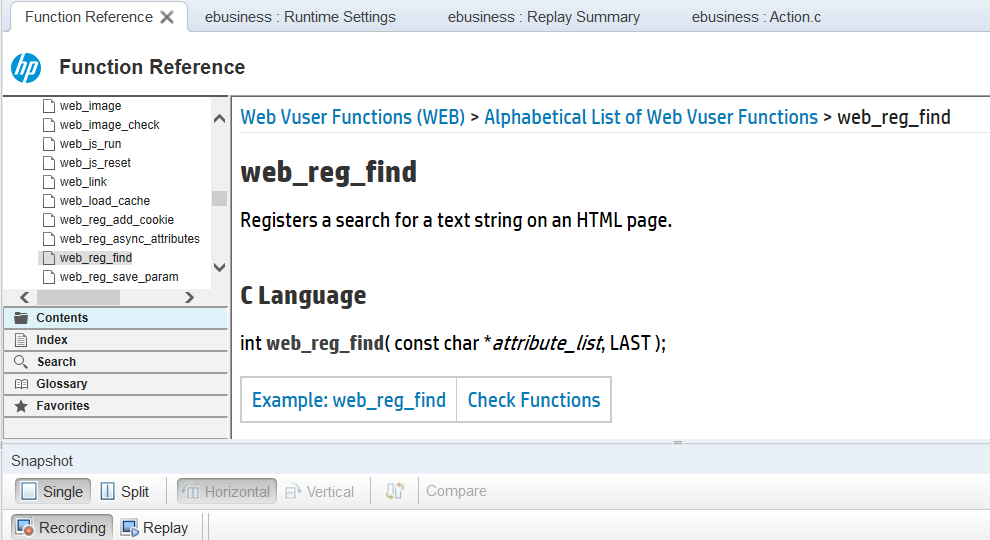Screen dimensions: 990x540
Task: Click the page icon beside web_load_cache
Action: [49, 201]
